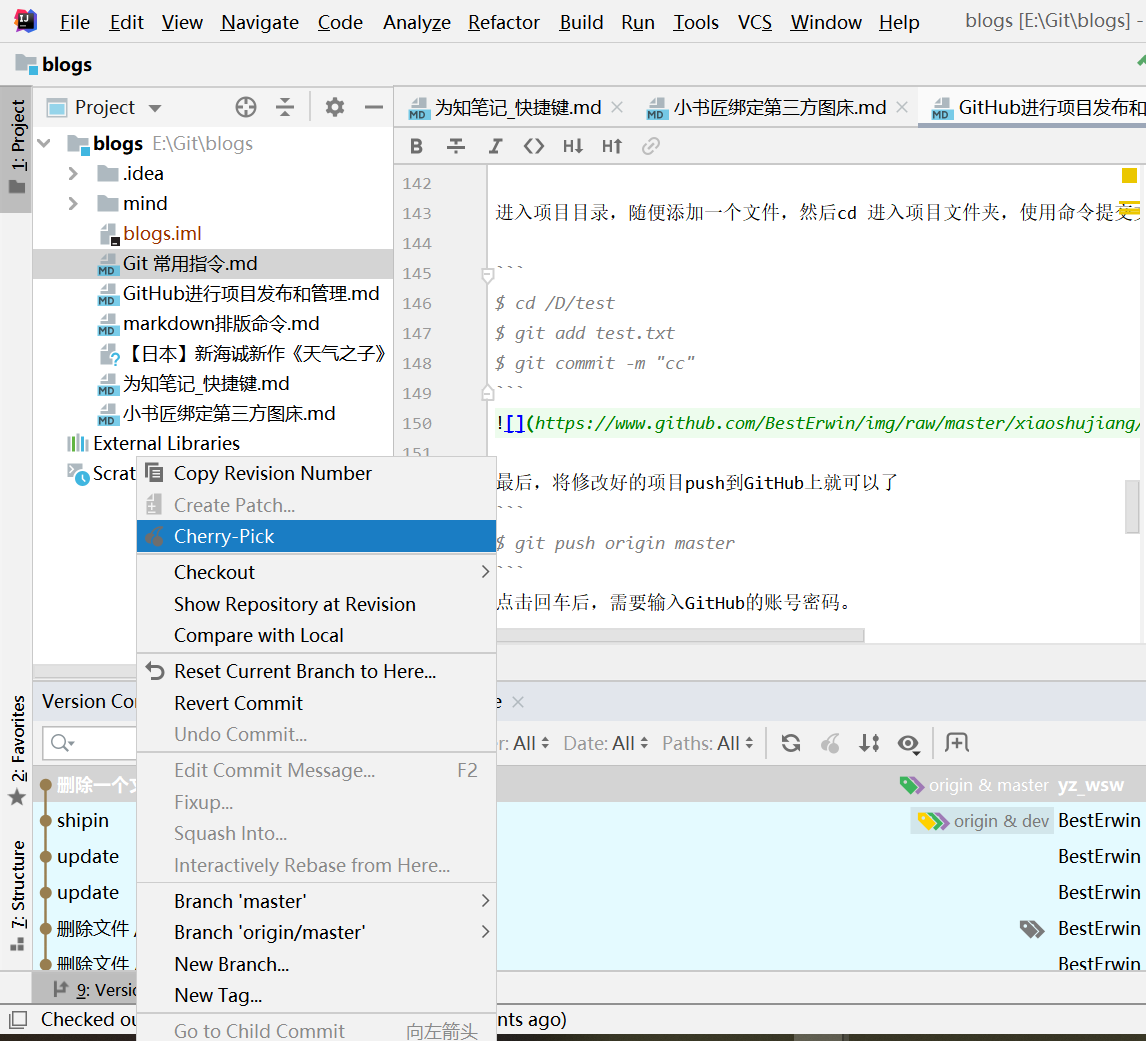The height and width of the screenshot is (1041, 1146).
Task: Click the search icon in log filter
Action: click(x=63, y=743)
